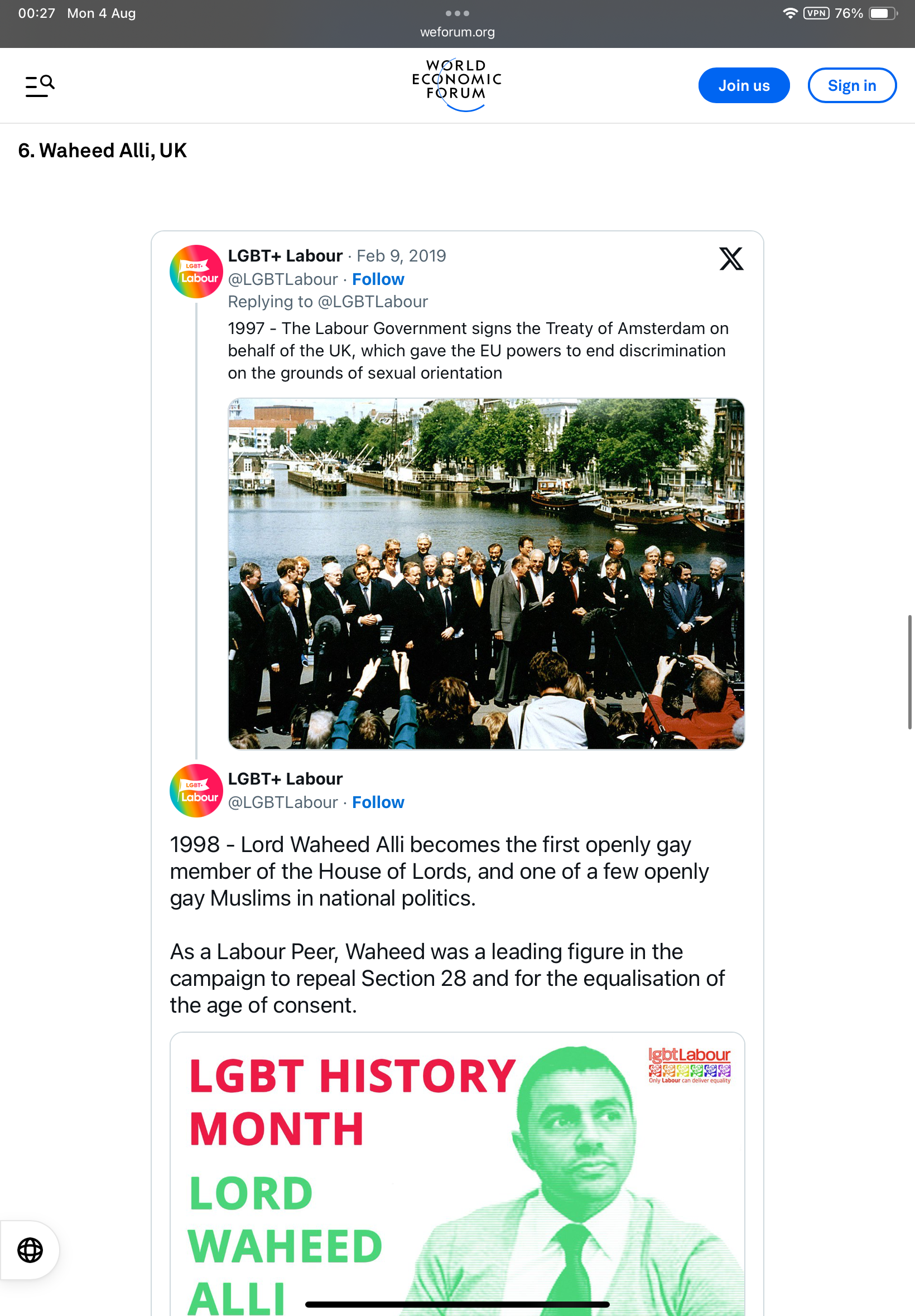Click the page scrollbar on right edge
The image size is (915, 1316).
[909, 672]
